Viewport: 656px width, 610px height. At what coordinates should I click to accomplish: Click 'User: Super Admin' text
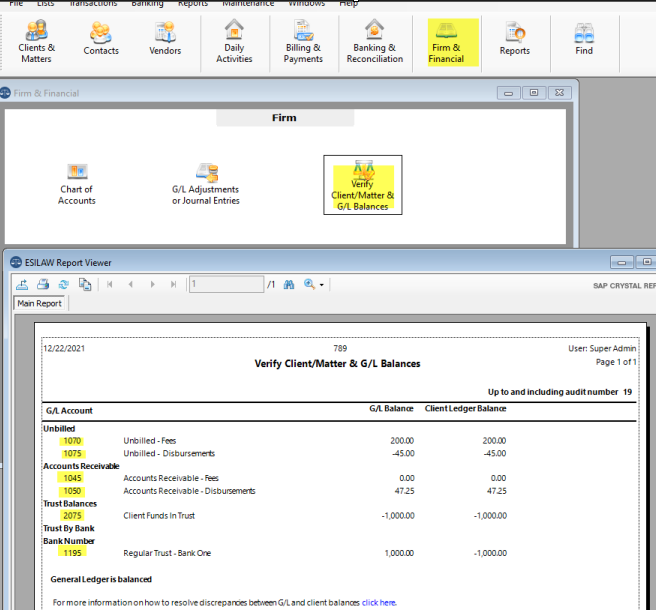(602, 349)
